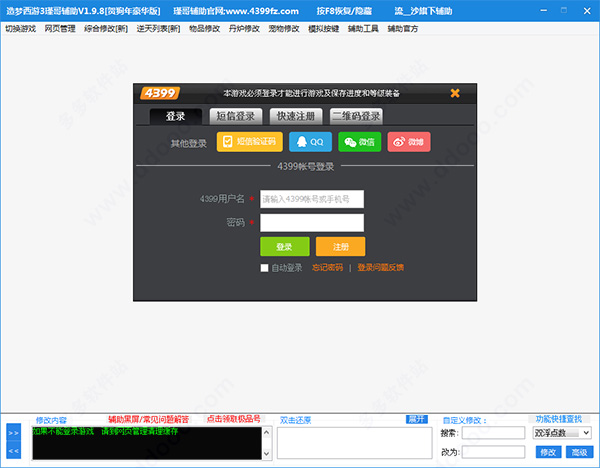600x468 pixels.
Task: Click the 点击领取极品号 link
Action: pos(233,419)
